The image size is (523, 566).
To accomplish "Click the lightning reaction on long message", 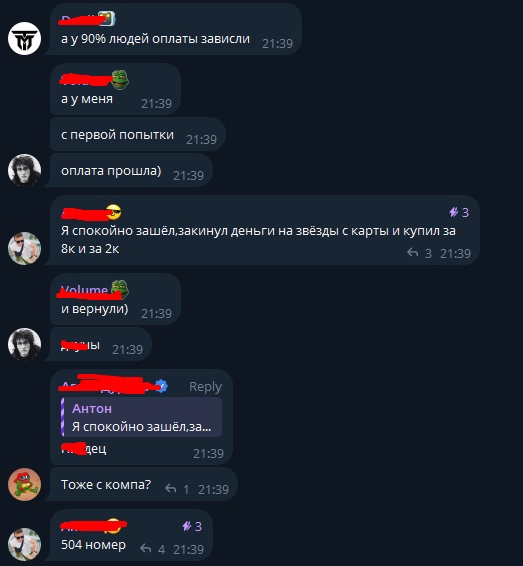I will click(459, 212).
